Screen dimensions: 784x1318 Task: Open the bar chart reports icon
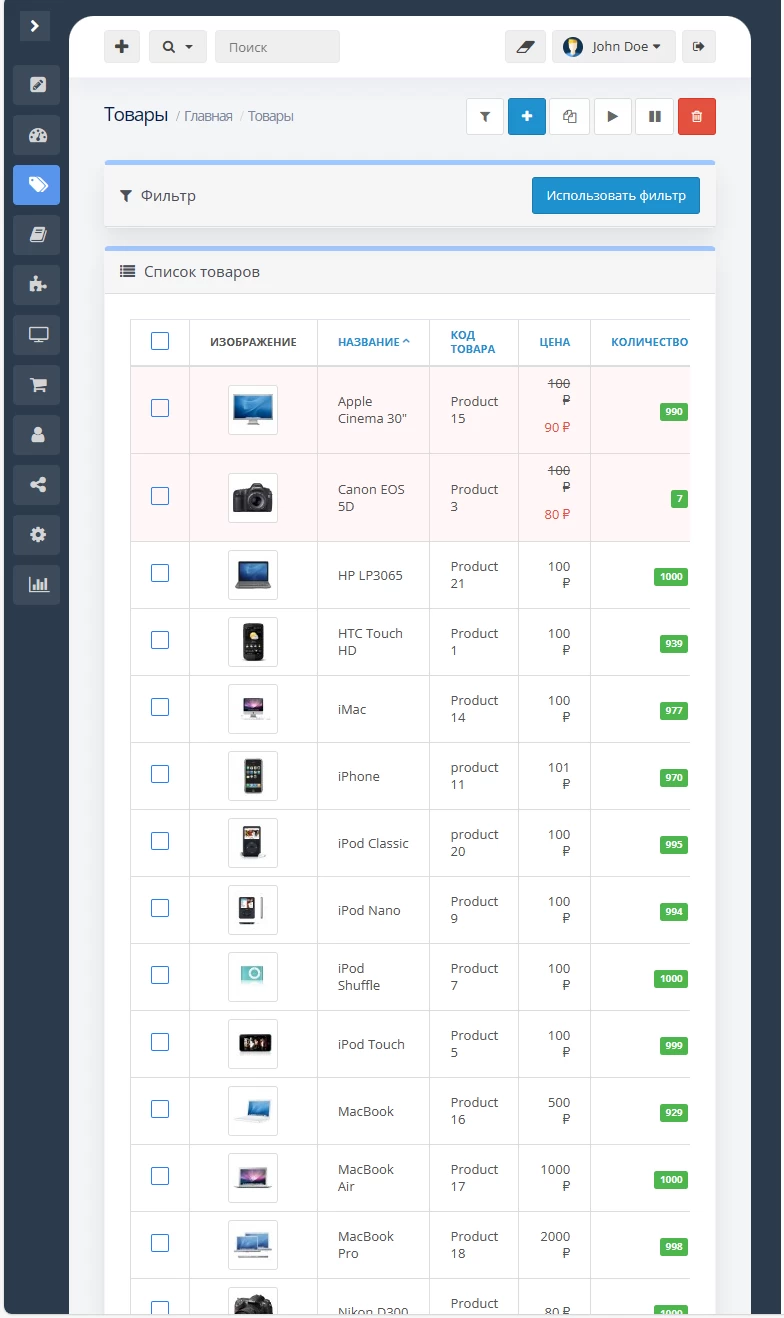pos(37,585)
